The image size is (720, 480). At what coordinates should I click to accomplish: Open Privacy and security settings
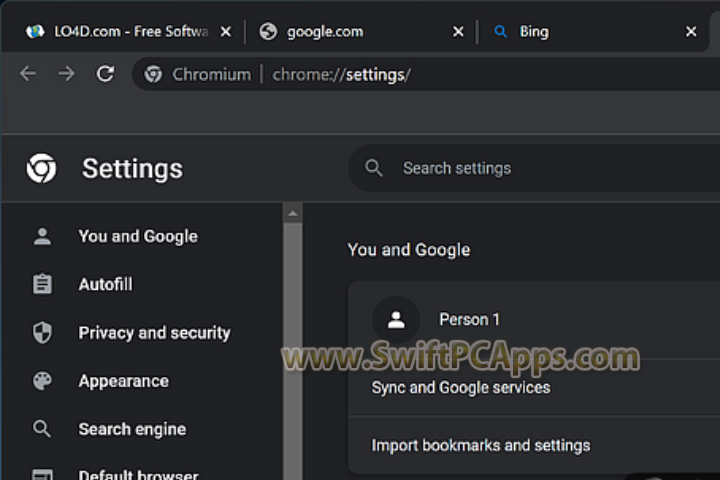[x=154, y=333]
